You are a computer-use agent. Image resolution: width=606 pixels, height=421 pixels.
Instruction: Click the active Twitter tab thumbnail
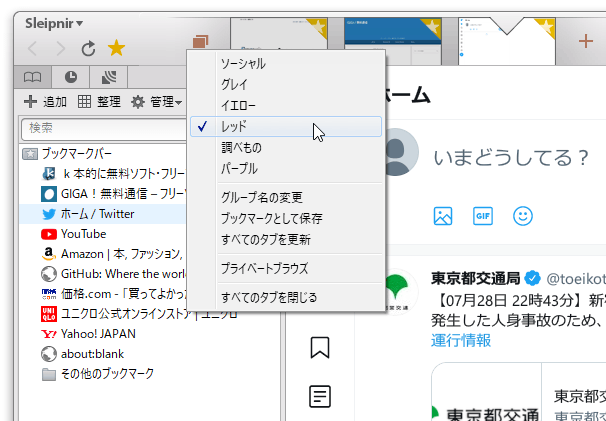click(507, 41)
